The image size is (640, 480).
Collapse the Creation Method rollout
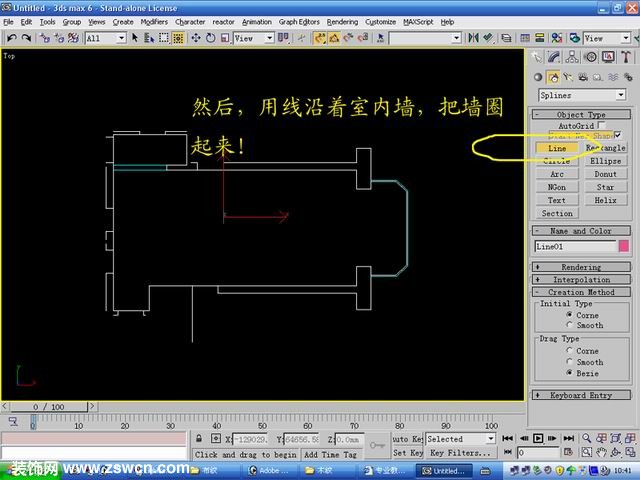tap(581, 292)
